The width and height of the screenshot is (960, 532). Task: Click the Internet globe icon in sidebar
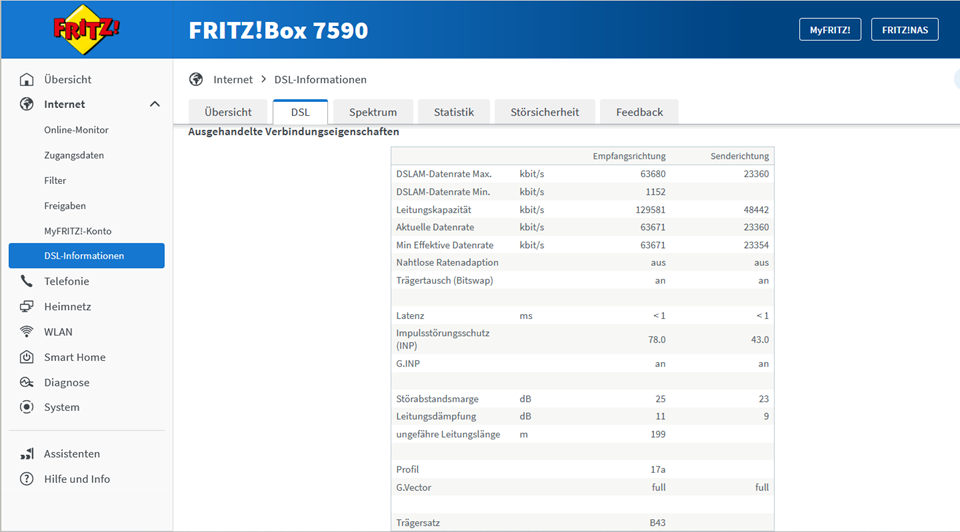[x=26, y=104]
